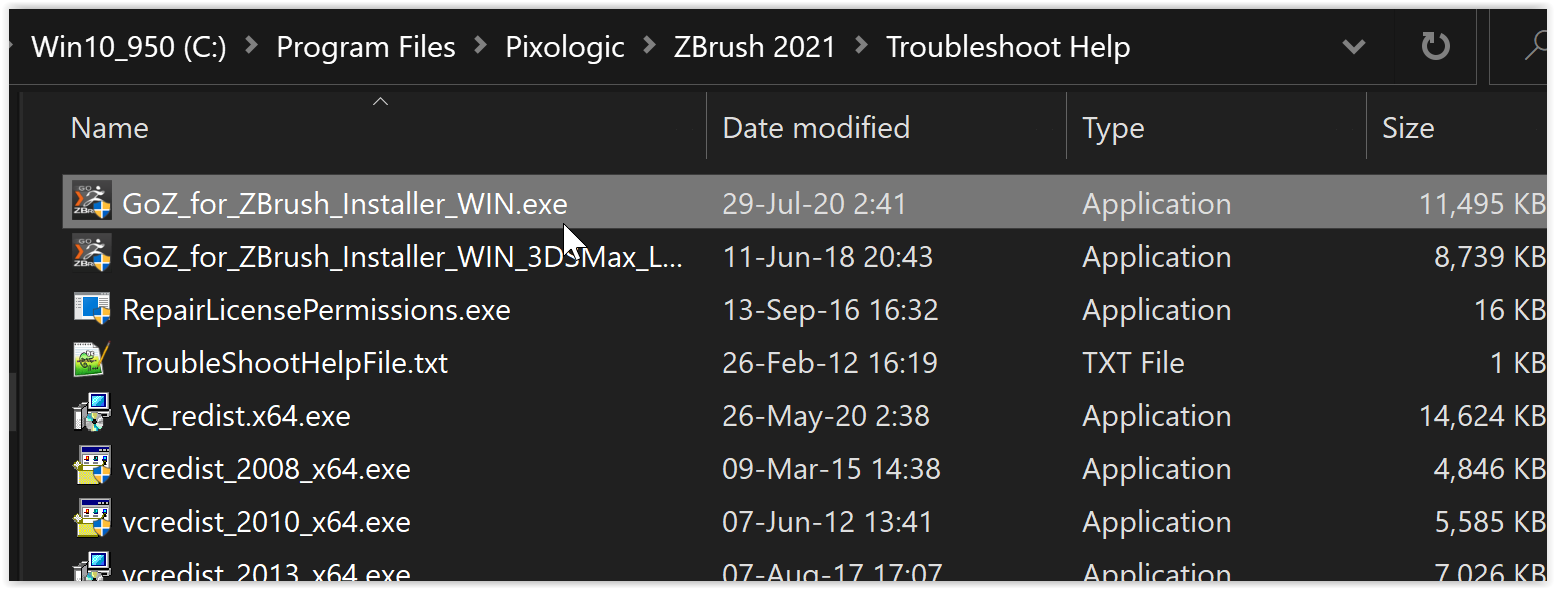This screenshot has width=1555, height=589.
Task: Open the Pixologic folder from the path bar
Action: pyautogui.click(x=565, y=46)
